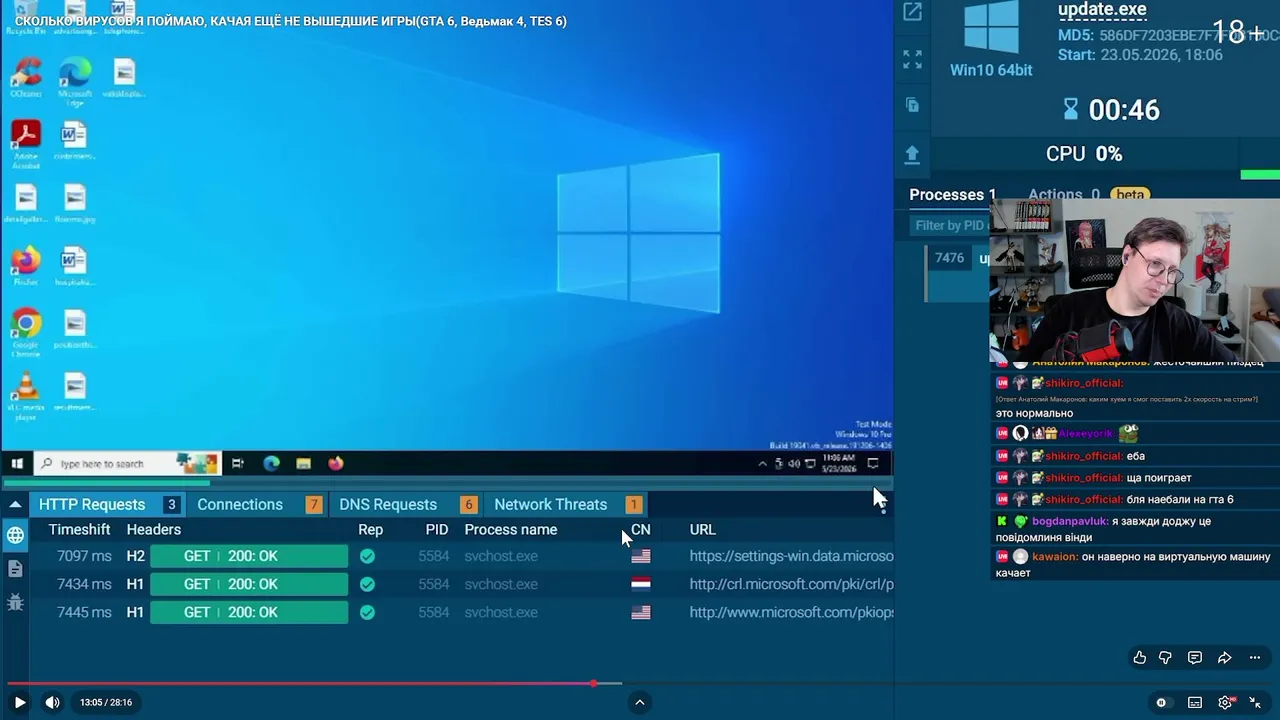Click the Edge icon on the sandbox taskbar
The image size is (1280, 720).
coord(271,463)
